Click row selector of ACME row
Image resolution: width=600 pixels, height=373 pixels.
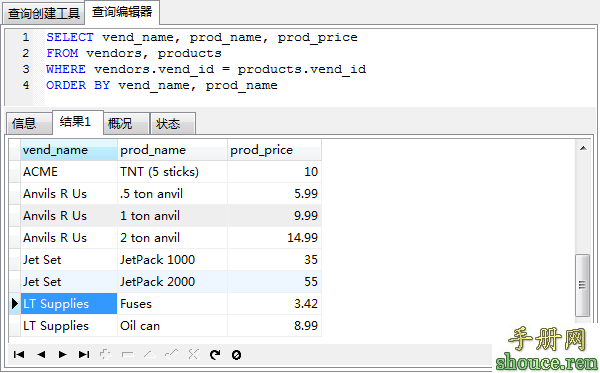click(x=15, y=172)
